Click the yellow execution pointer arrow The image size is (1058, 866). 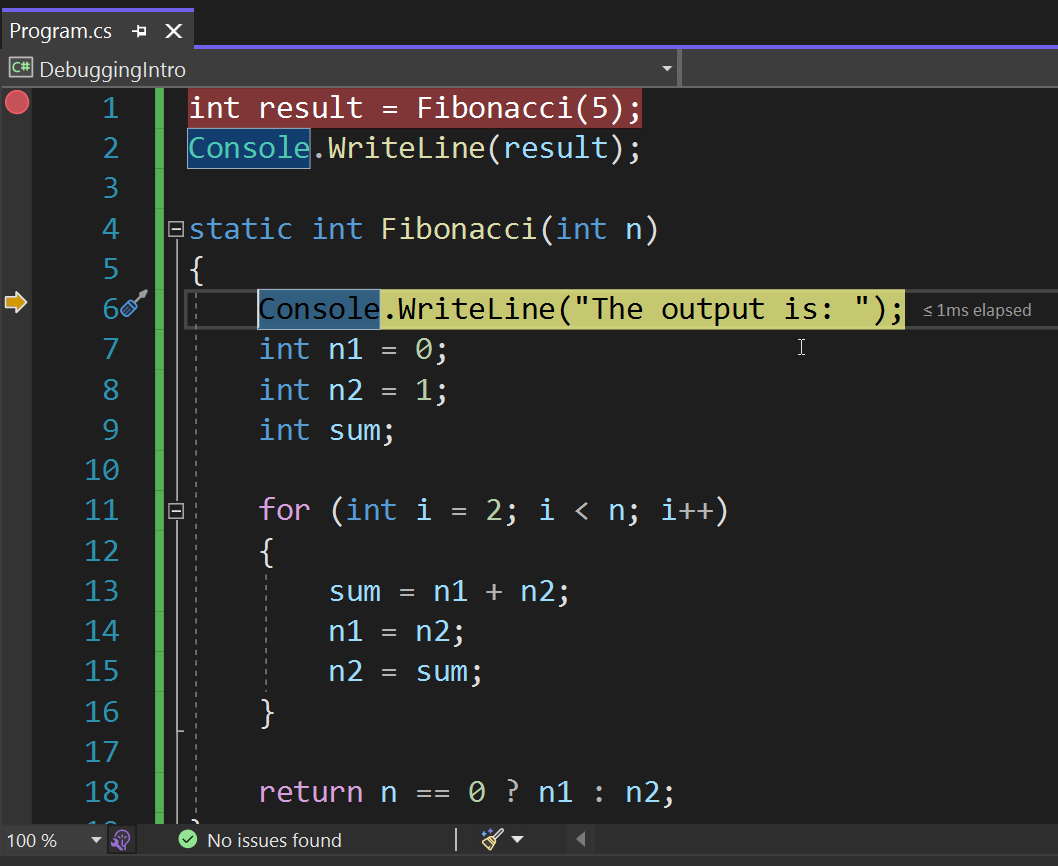click(16, 302)
